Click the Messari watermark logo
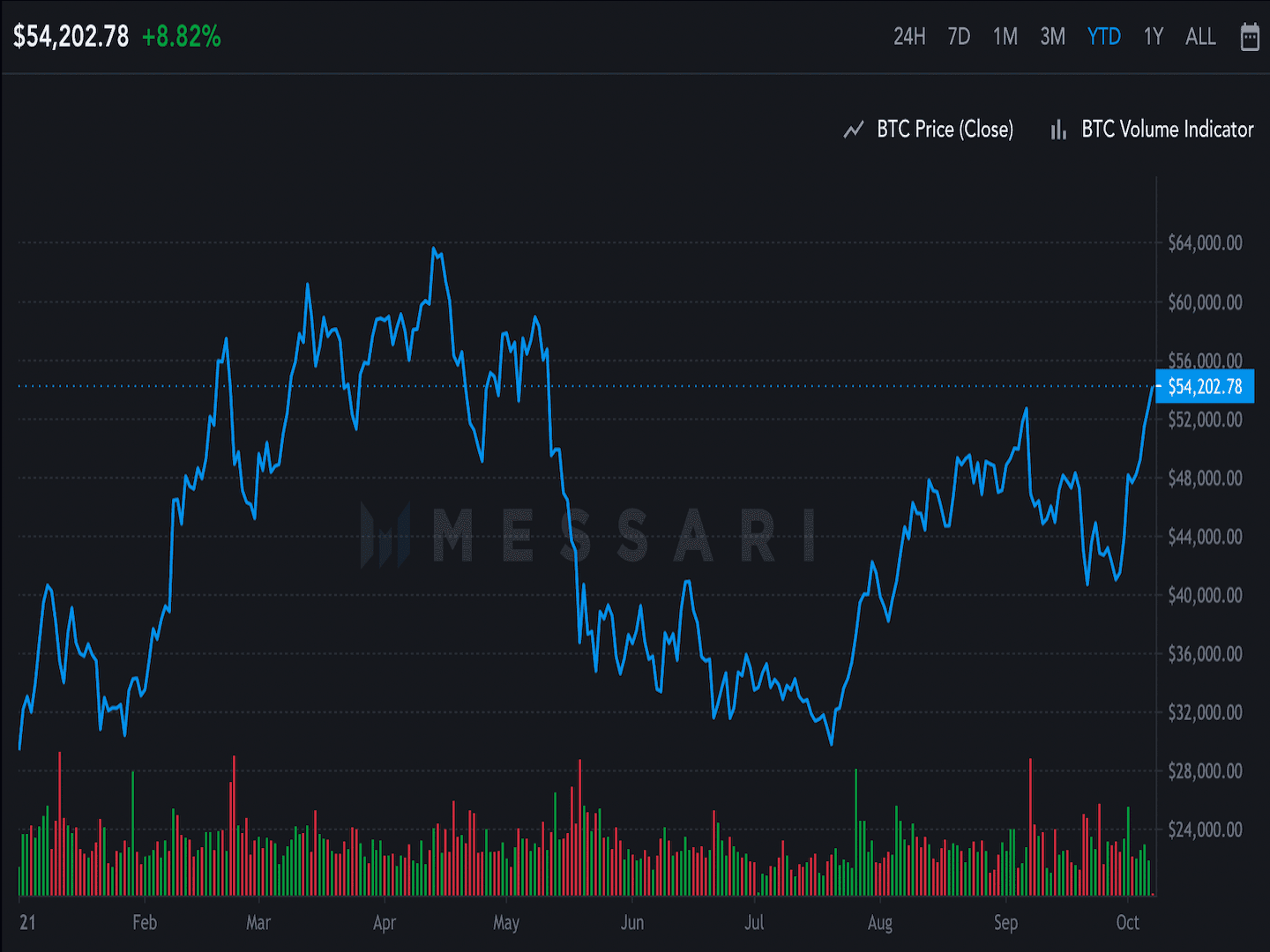The image size is (1270, 952). (586, 532)
